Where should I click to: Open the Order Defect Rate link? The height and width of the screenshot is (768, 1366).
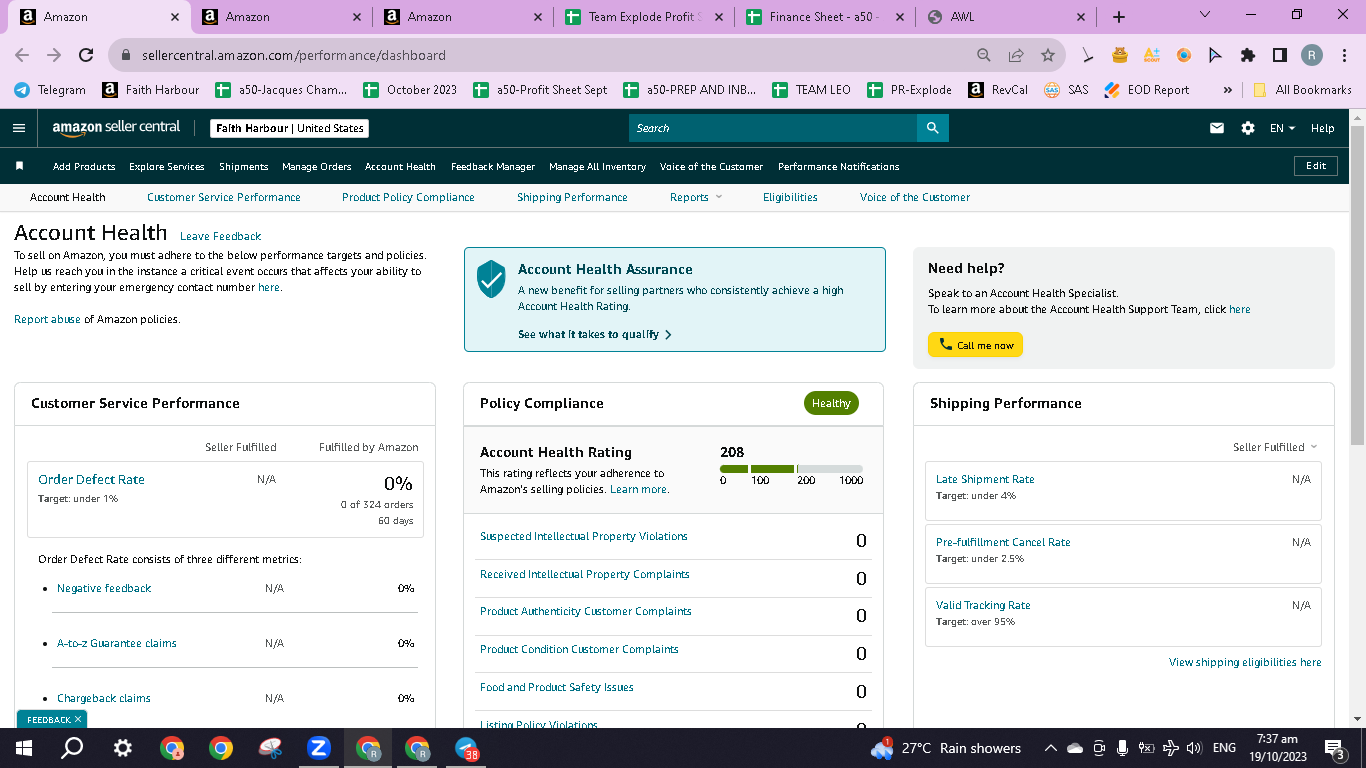[91, 479]
